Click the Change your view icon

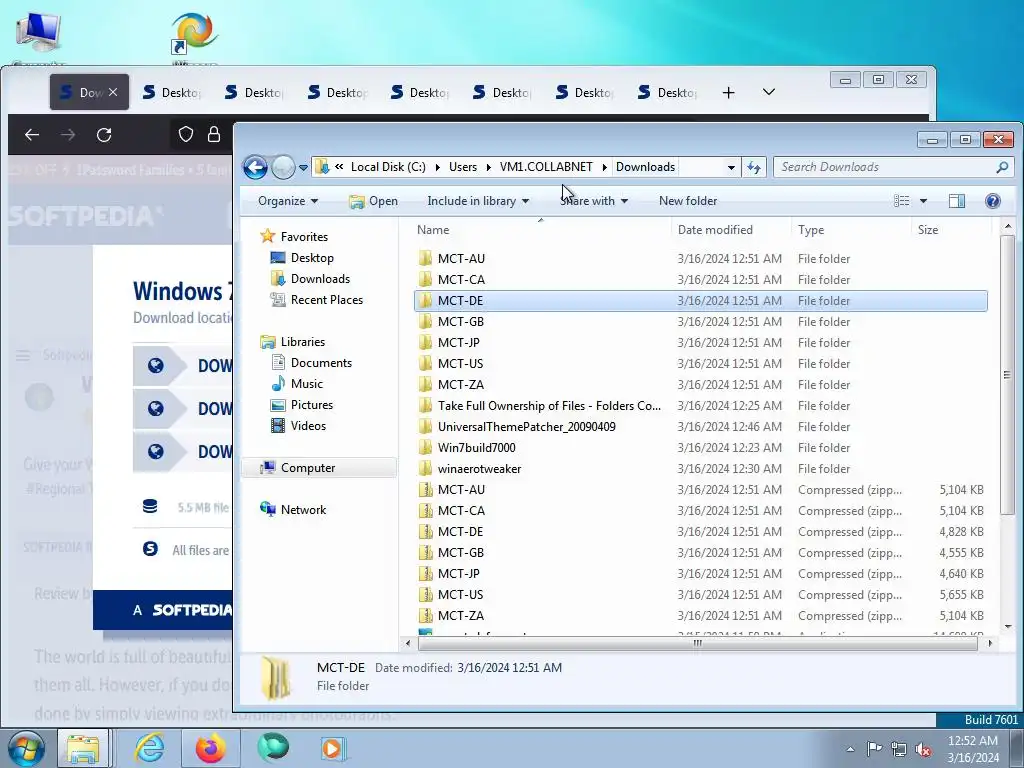(x=901, y=201)
